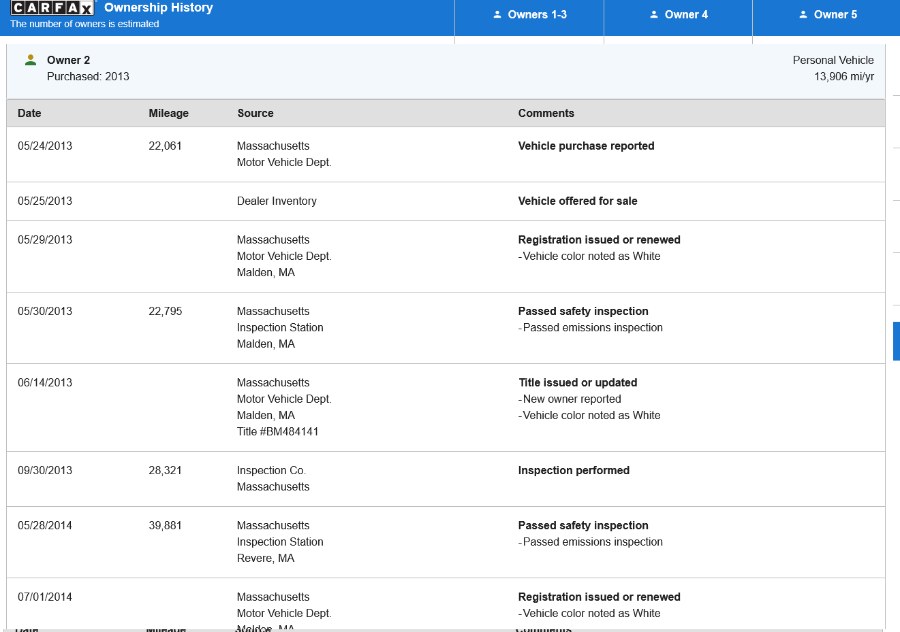
Task: Click the Source column header
Action: [255, 113]
